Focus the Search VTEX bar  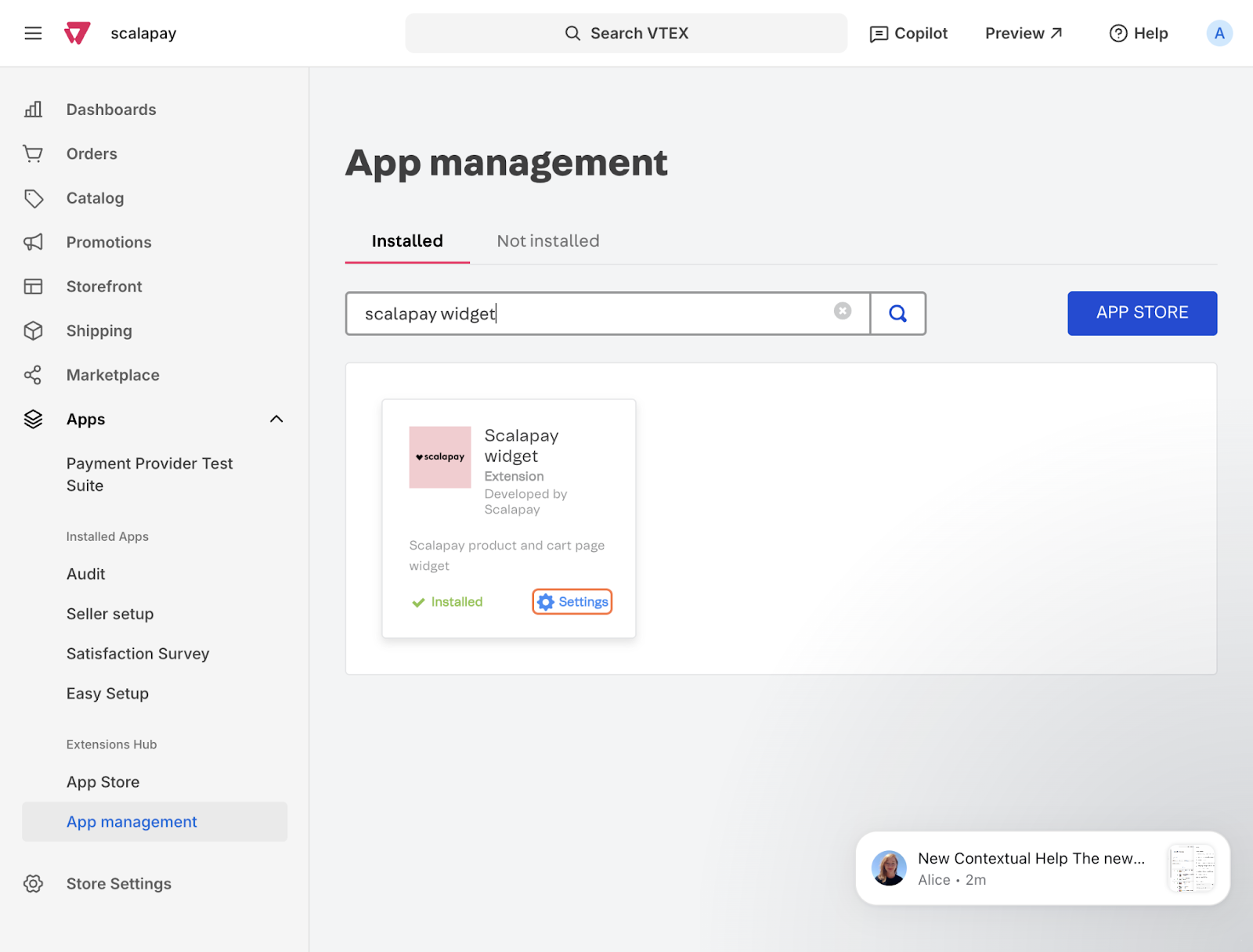coord(626,33)
